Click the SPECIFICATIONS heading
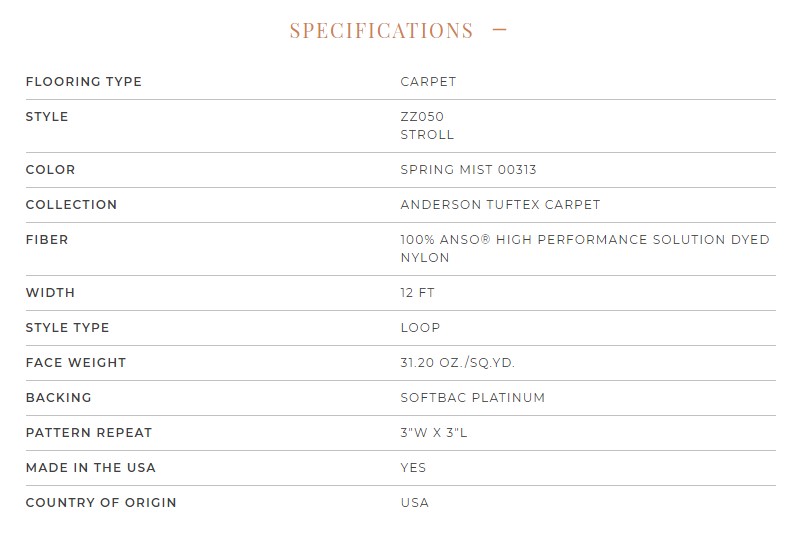Viewport: 797px width, 533px height. [382, 30]
